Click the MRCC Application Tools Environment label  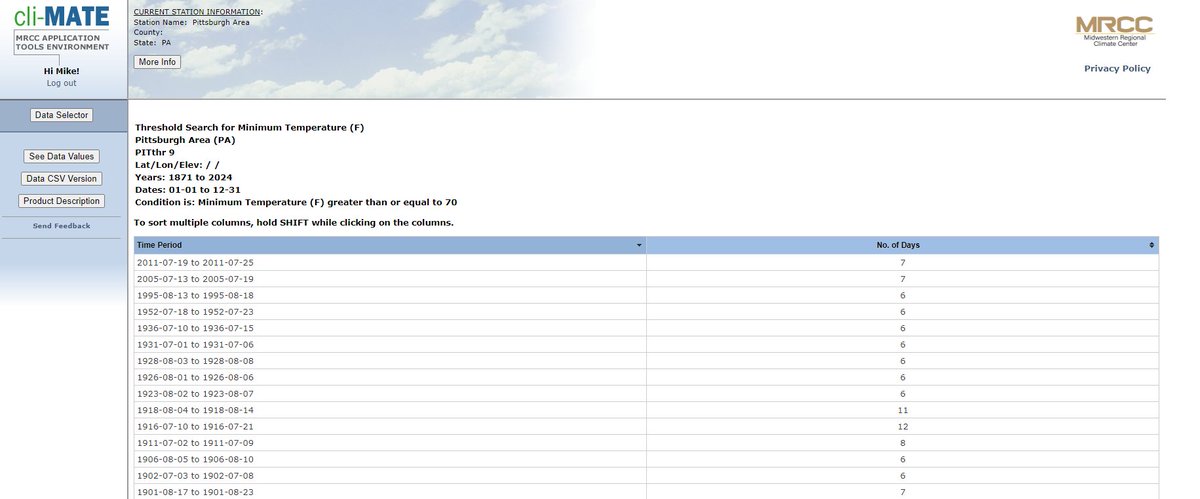point(60,42)
